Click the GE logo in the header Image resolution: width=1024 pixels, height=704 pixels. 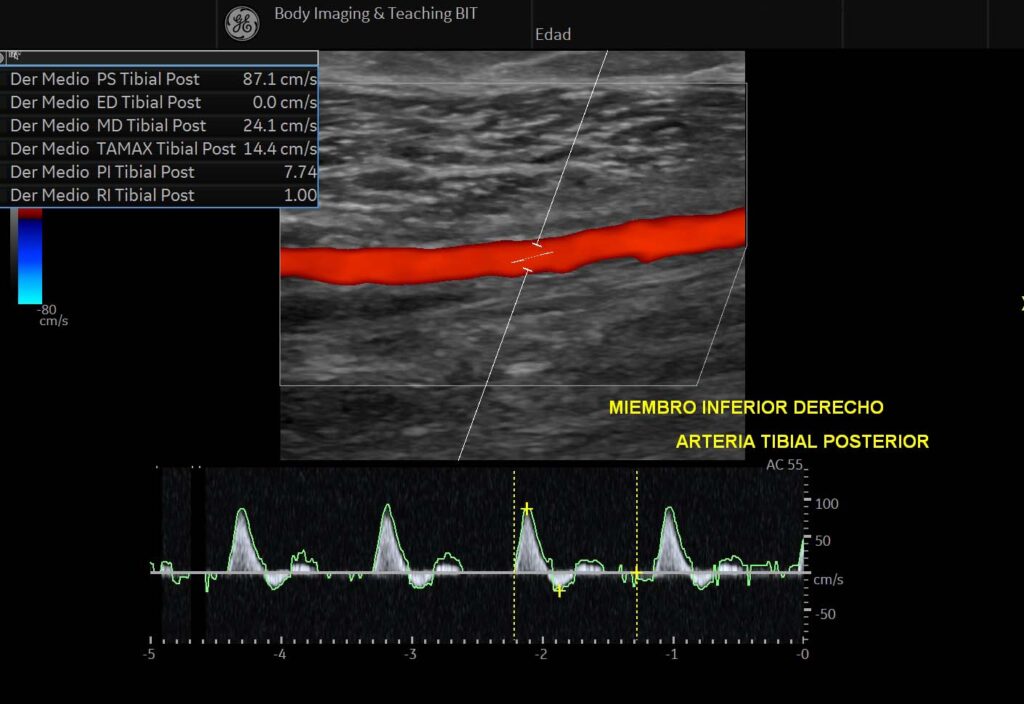(241, 25)
